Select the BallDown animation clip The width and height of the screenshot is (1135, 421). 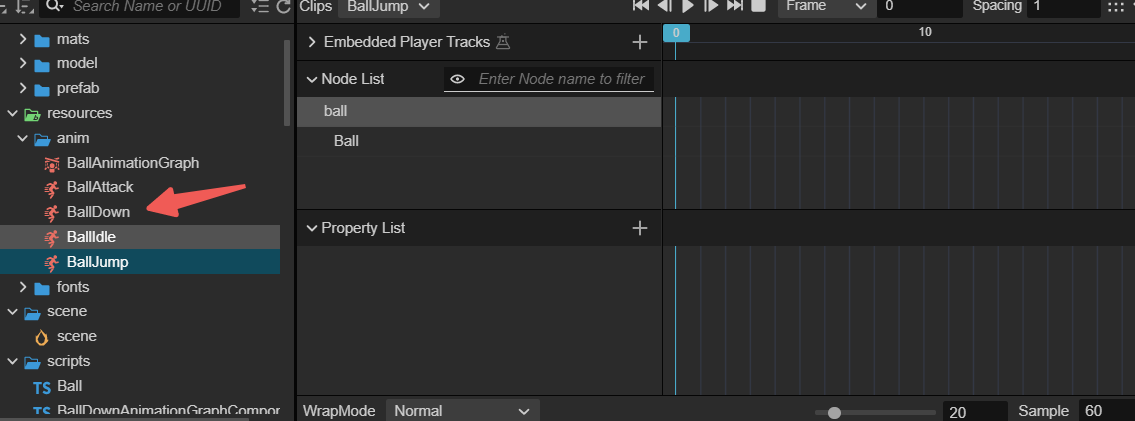pos(98,212)
